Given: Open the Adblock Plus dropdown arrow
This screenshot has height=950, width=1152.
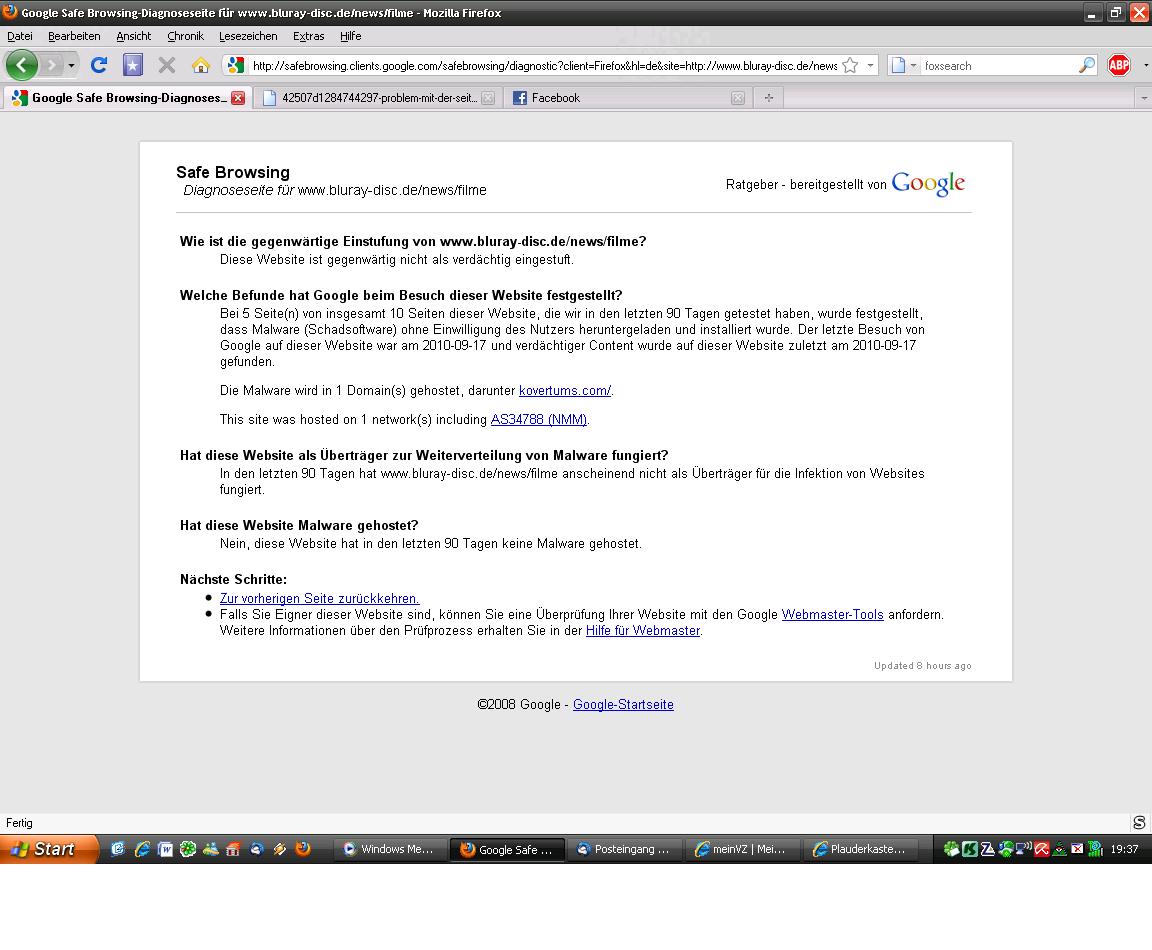Looking at the screenshot, I should click(1145, 65).
